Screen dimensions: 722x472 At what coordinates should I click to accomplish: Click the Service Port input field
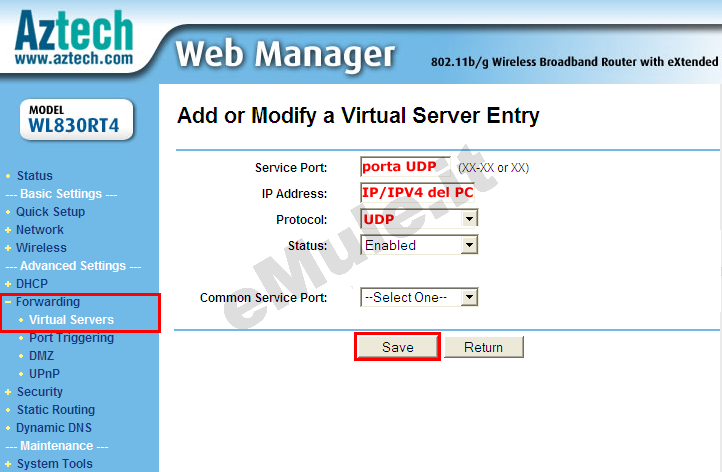click(405, 167)
